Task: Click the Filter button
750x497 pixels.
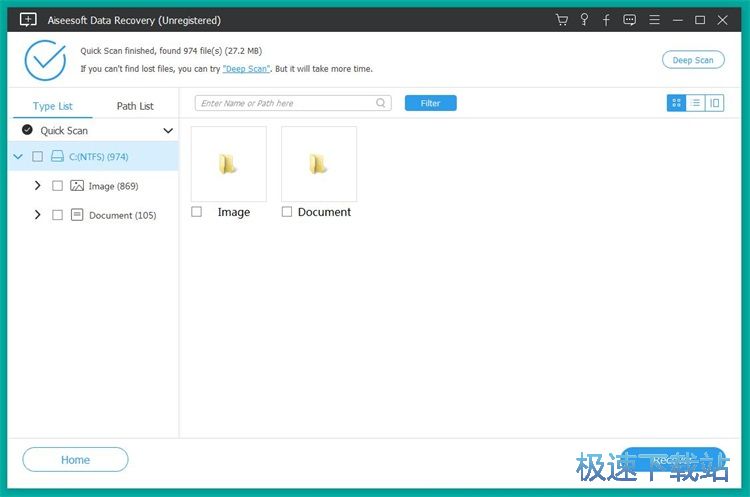Action: click(430, 103)
